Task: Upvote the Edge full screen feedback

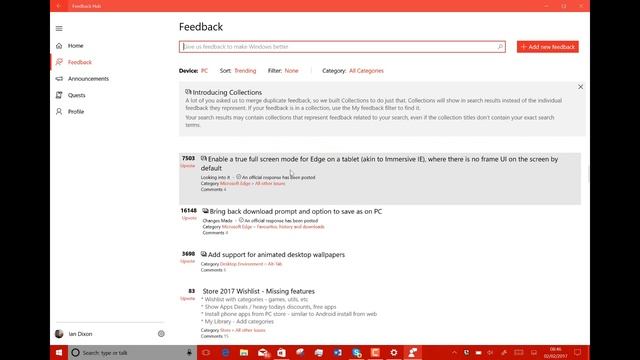Action: click(x=188, y=166)
